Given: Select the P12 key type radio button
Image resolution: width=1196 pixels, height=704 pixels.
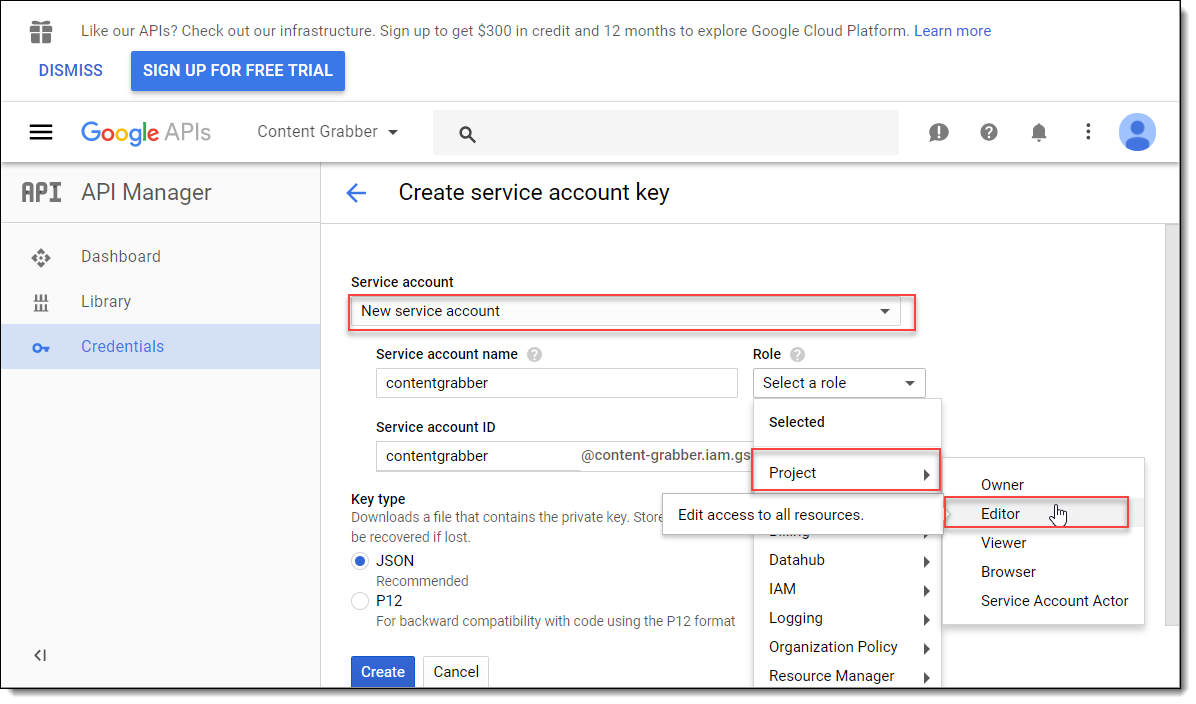Looking at the screenshot, I should (360, 601).
